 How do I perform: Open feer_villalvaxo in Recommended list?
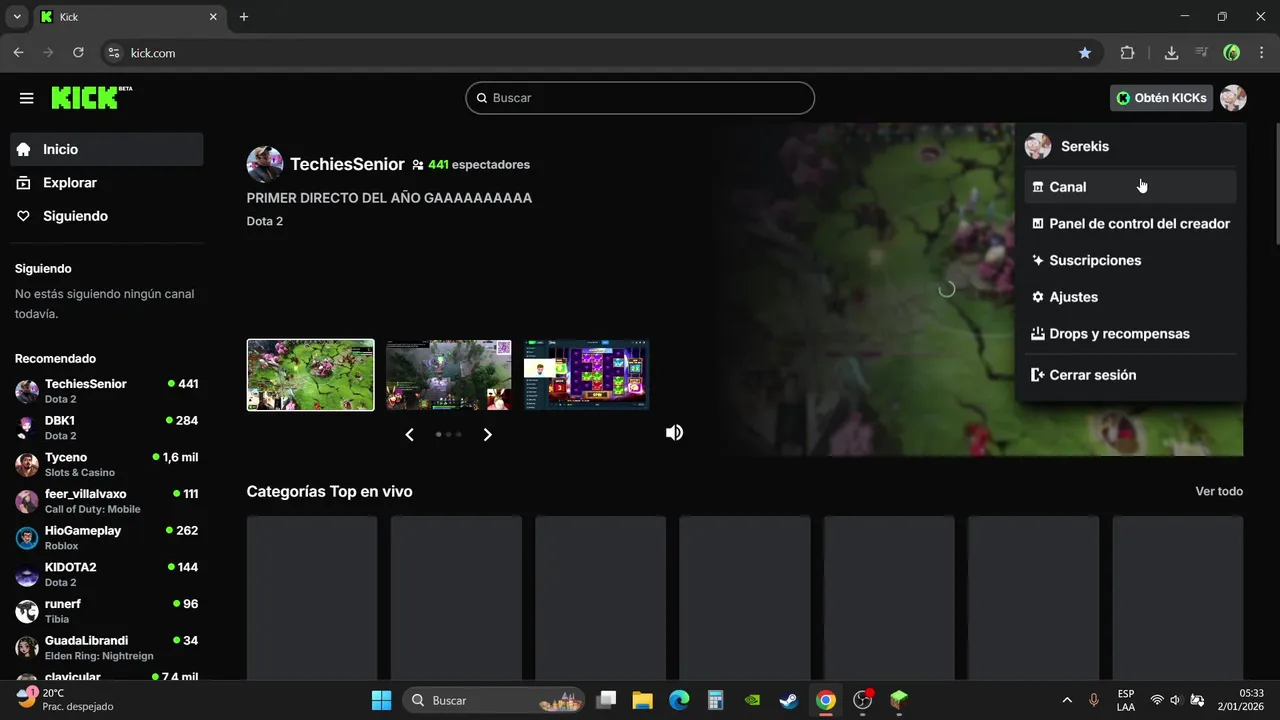tap(107, 501)
